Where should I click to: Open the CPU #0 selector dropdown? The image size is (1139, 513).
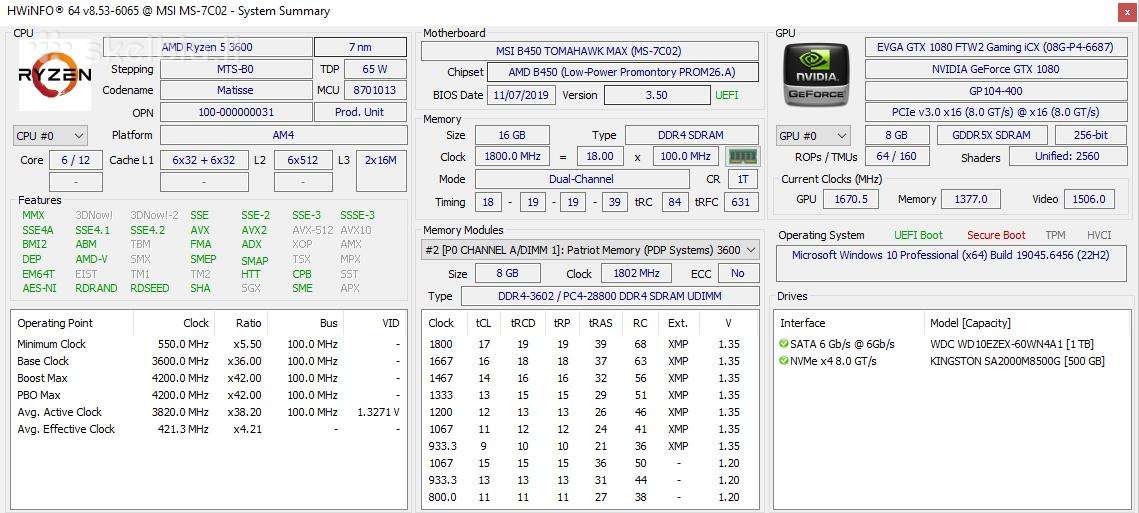(50, 136)
